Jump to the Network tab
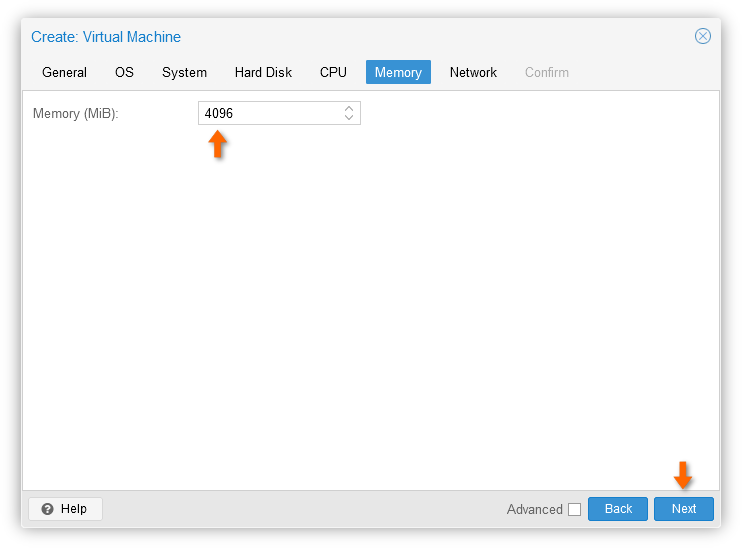This screenshot has width=742, height=548. click(x=473, y=72)
